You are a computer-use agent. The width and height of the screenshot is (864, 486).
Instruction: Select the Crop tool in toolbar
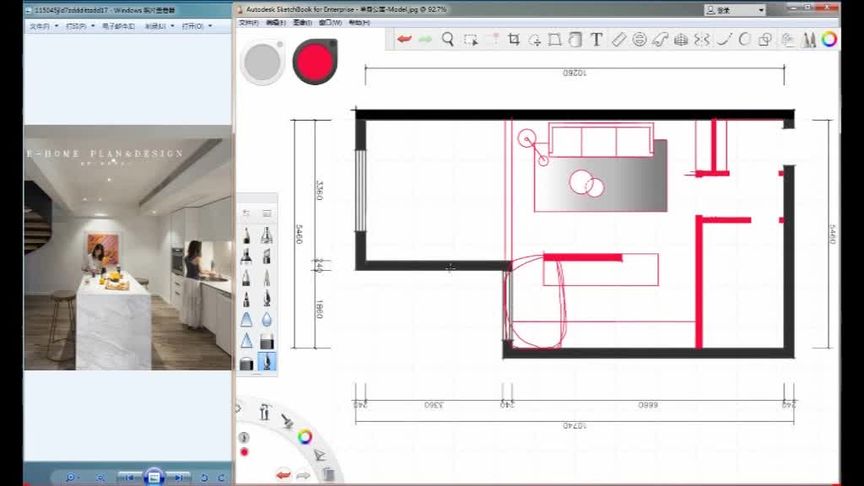[x=514, y=39]
